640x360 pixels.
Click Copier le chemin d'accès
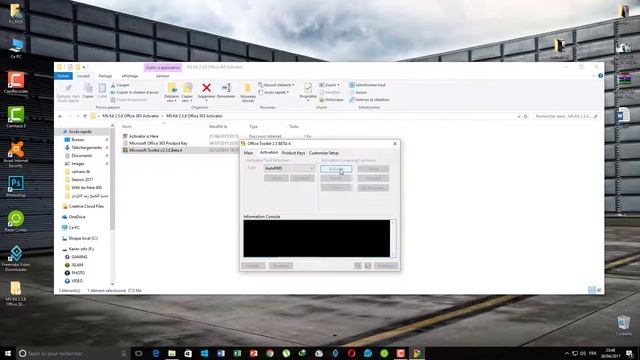click(135, 92)
